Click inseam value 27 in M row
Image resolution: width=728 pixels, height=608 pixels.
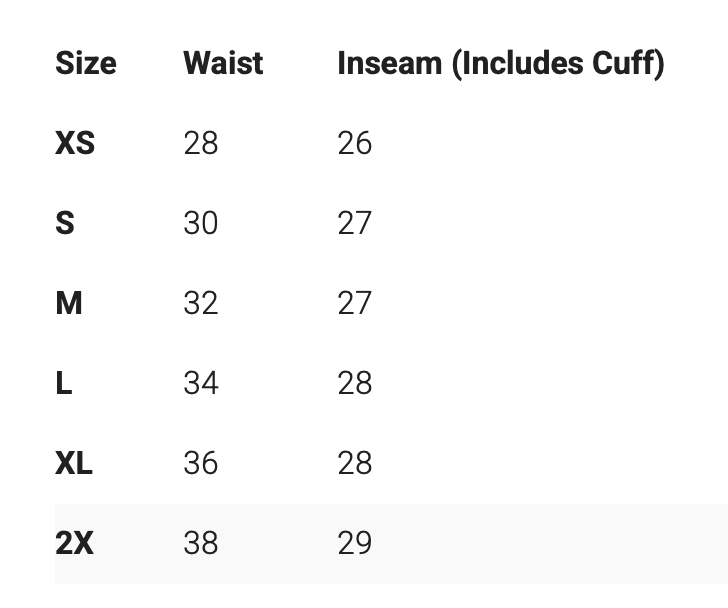tap(355, 303)
